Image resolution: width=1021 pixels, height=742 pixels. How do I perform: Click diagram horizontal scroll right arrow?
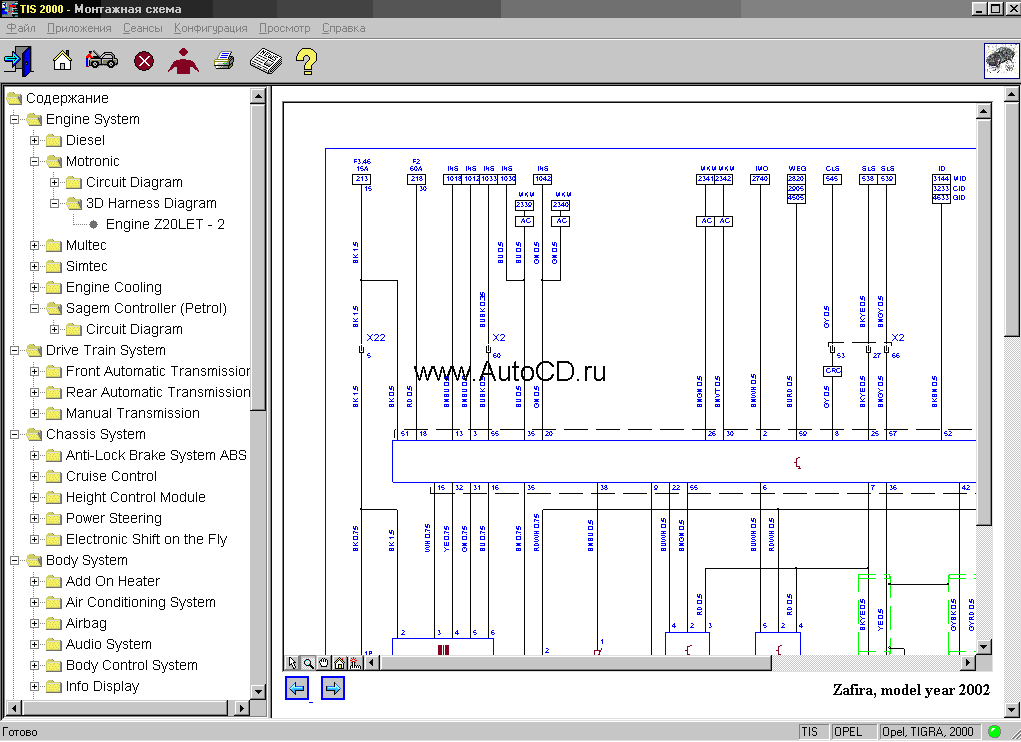(x=968, y=663)
